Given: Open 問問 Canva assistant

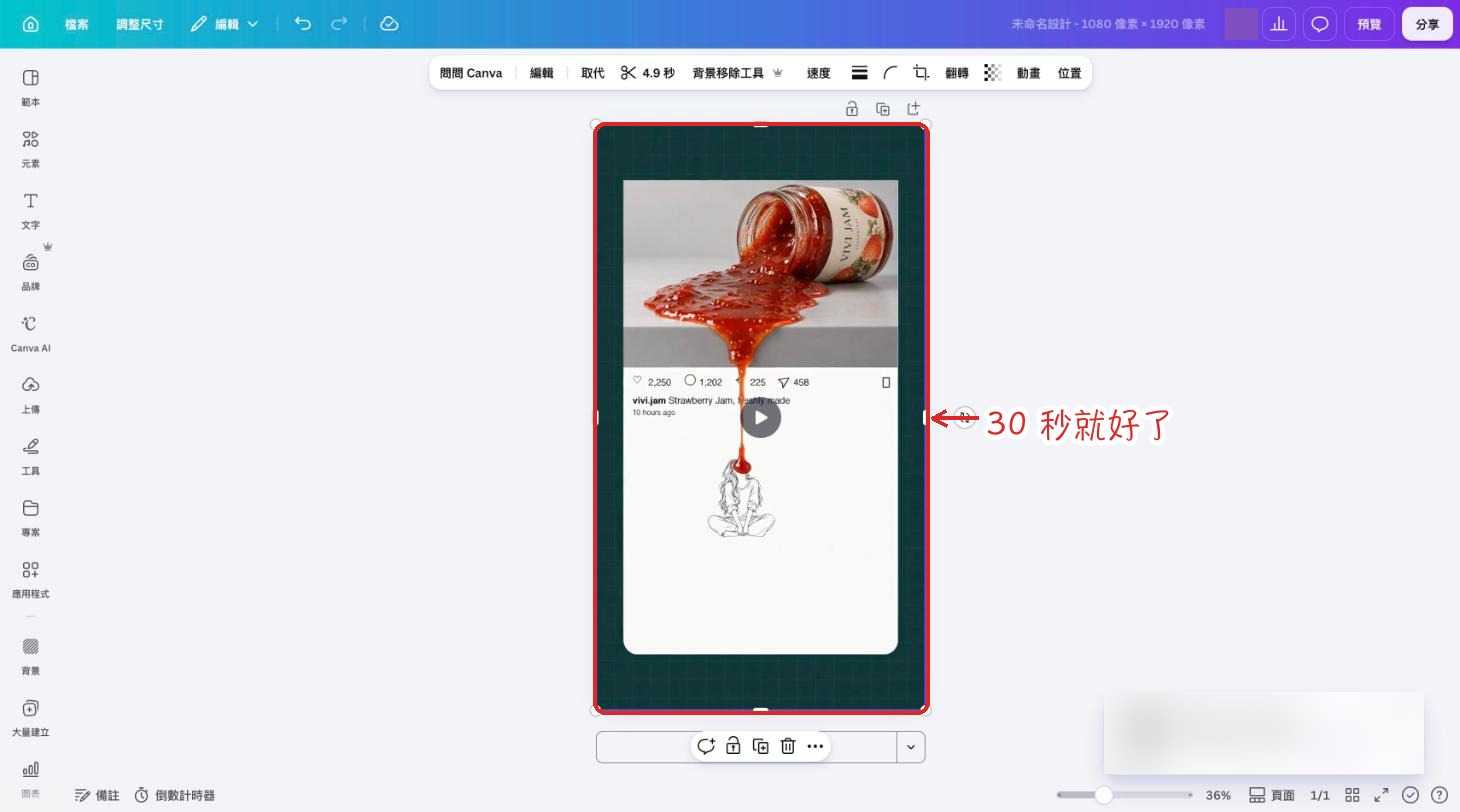Looking at the screenshot, I should [x=471, y=73].
